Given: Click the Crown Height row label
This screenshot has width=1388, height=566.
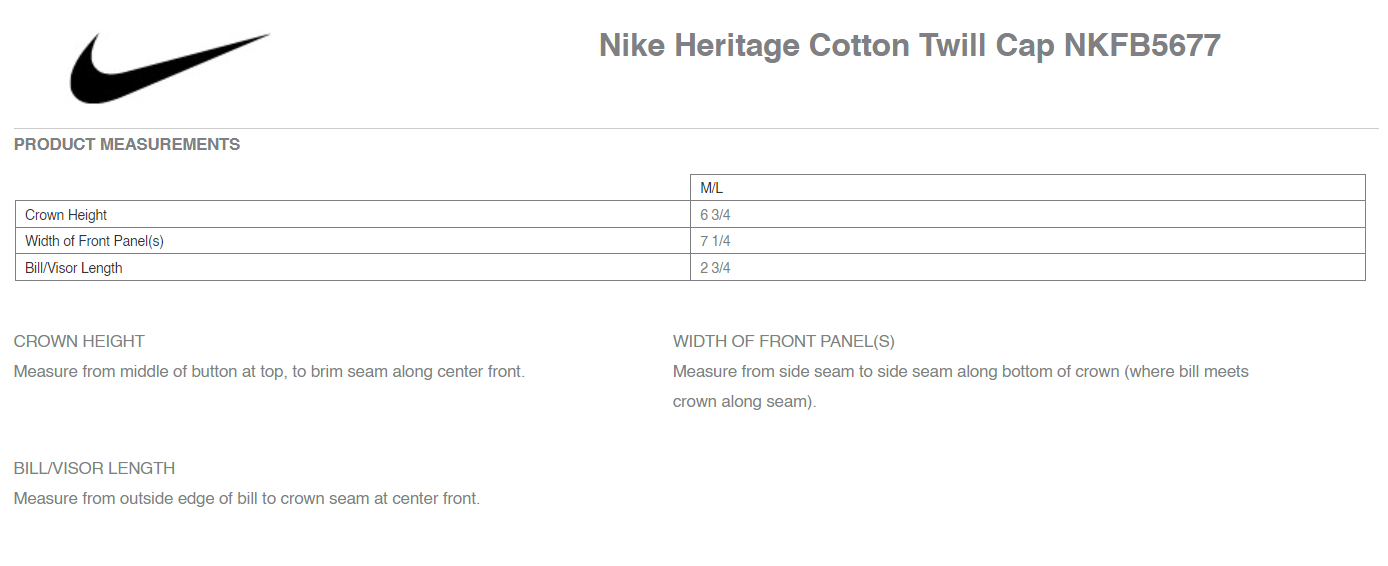Looking at the screenshot, I should pyautogui.click(x=66, y=215).
